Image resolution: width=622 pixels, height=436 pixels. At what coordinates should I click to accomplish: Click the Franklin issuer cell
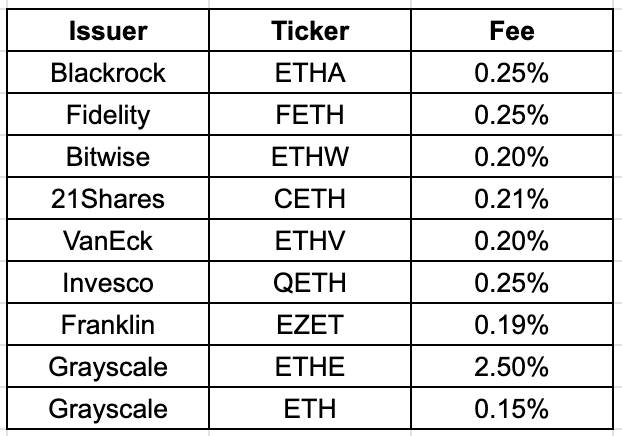(x=108, y=325)
